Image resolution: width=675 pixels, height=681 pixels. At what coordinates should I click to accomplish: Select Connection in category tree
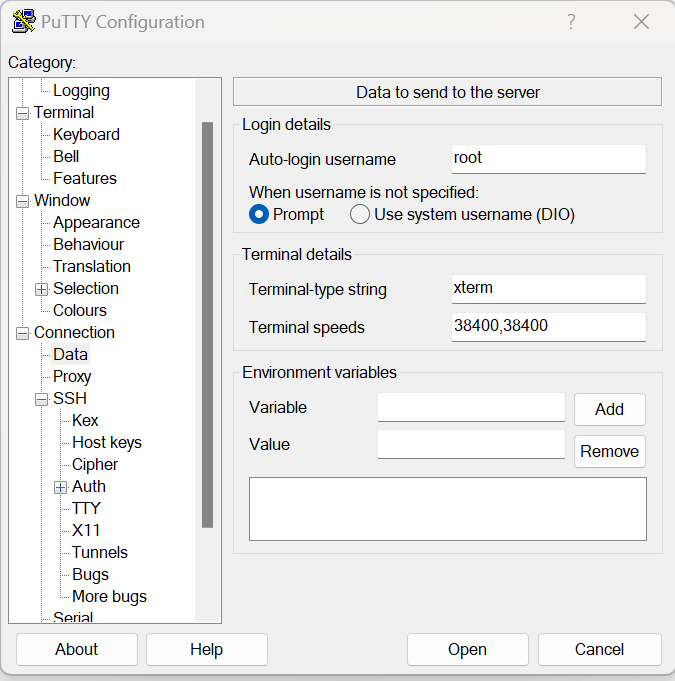point(74,332)
